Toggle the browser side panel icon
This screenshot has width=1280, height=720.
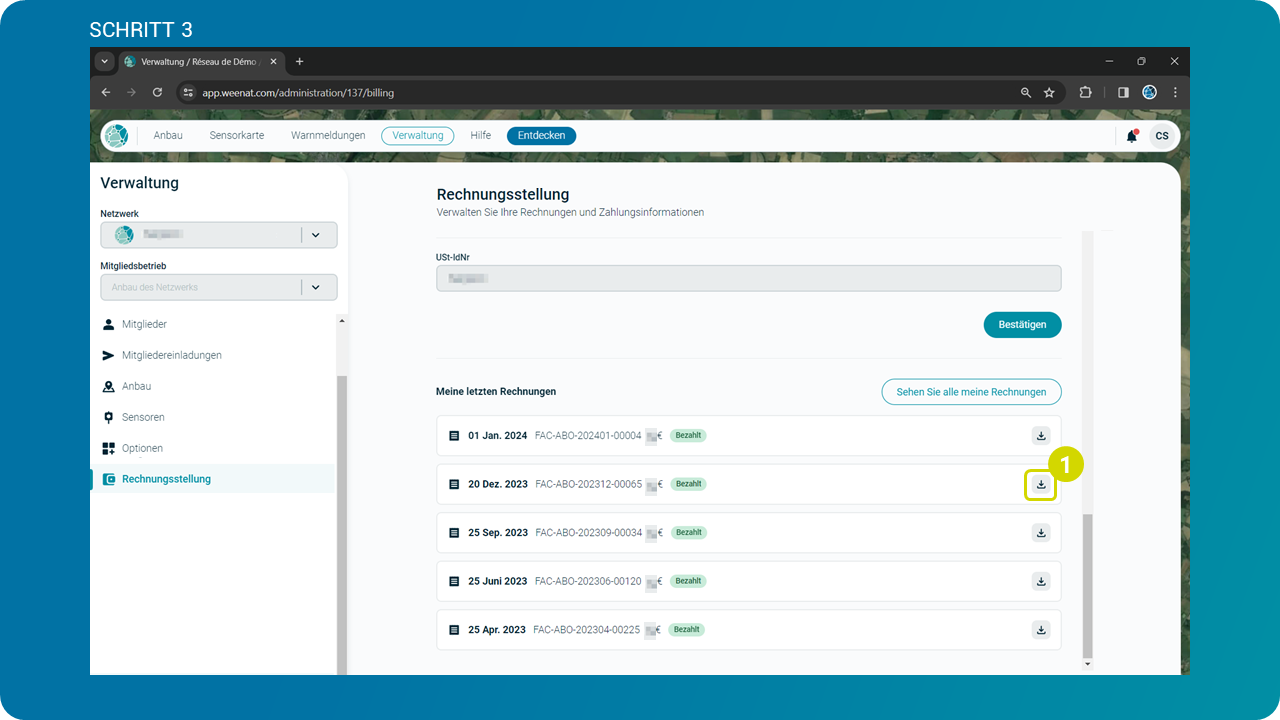(1123, 92)
